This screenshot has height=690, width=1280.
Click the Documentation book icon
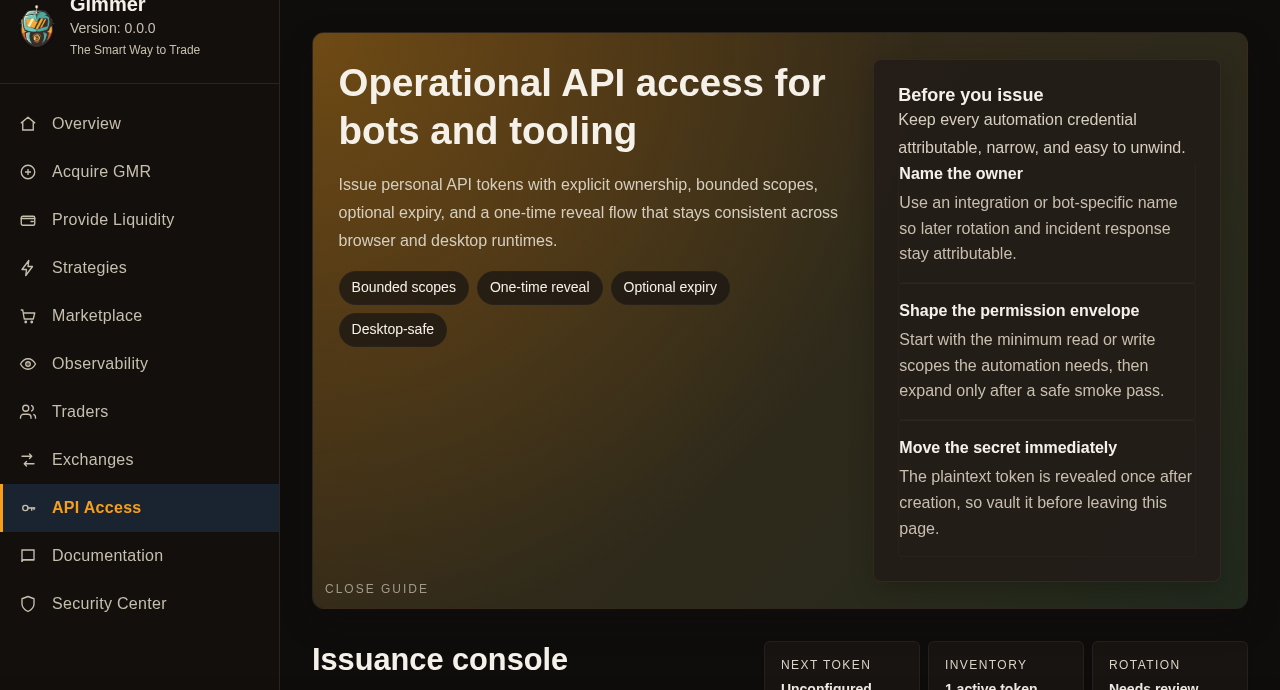tap(28, 556)
